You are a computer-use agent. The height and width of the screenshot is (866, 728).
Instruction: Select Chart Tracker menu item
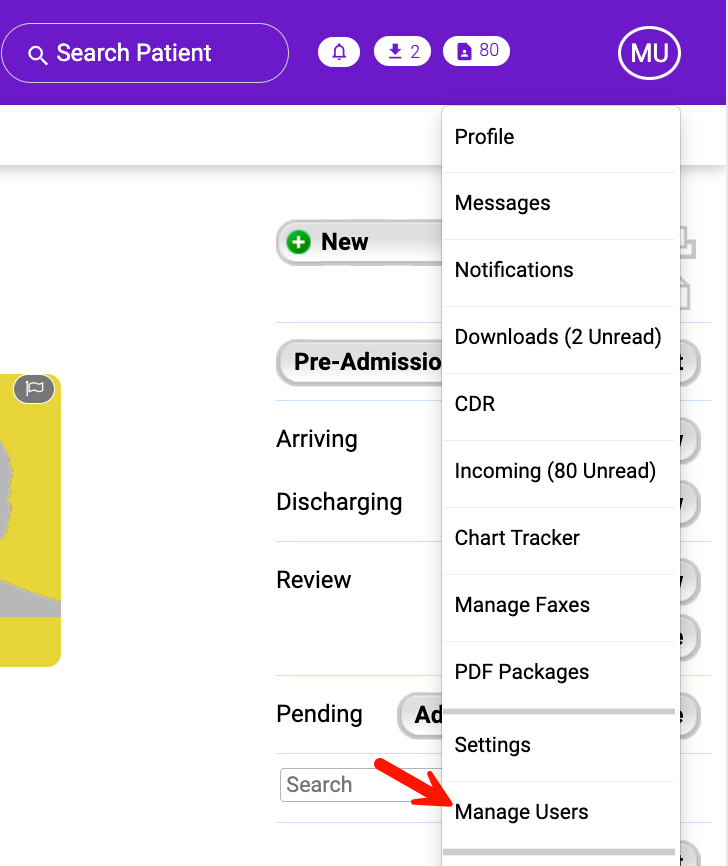point(517,538)
